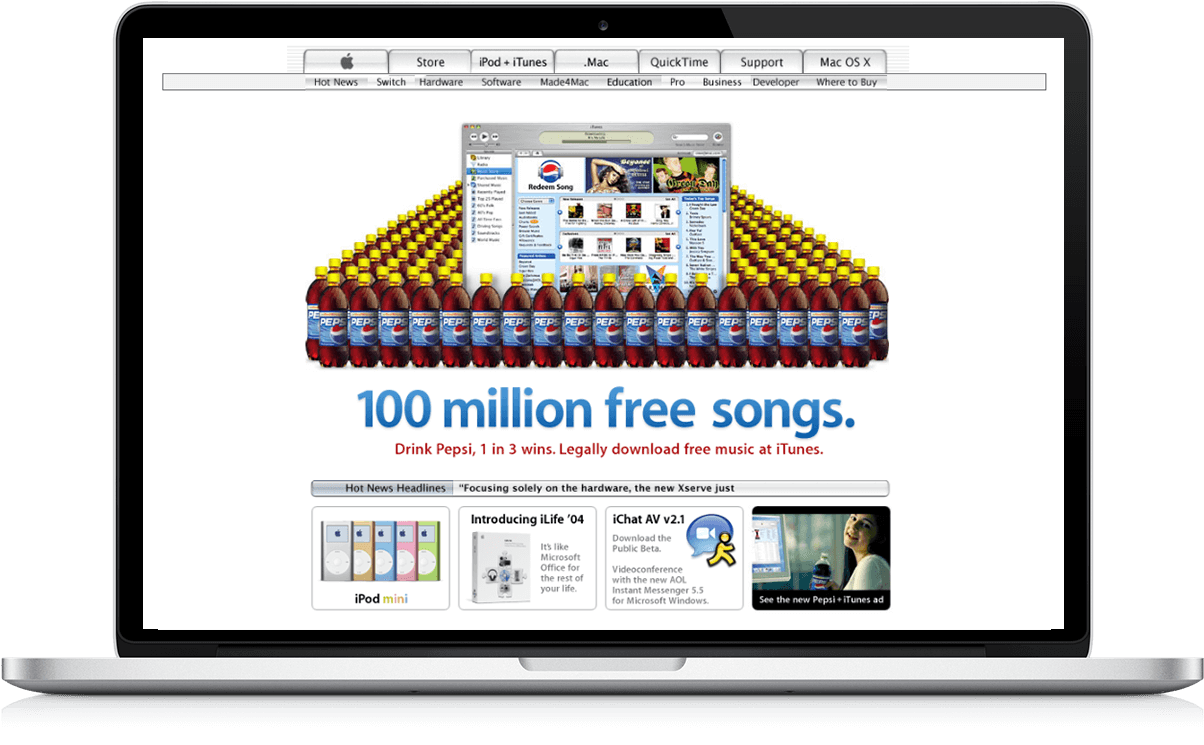
Task: Open "See the new Pepsi + iTunes ad"
Action: pyautogui.click(x=821, y=600)
